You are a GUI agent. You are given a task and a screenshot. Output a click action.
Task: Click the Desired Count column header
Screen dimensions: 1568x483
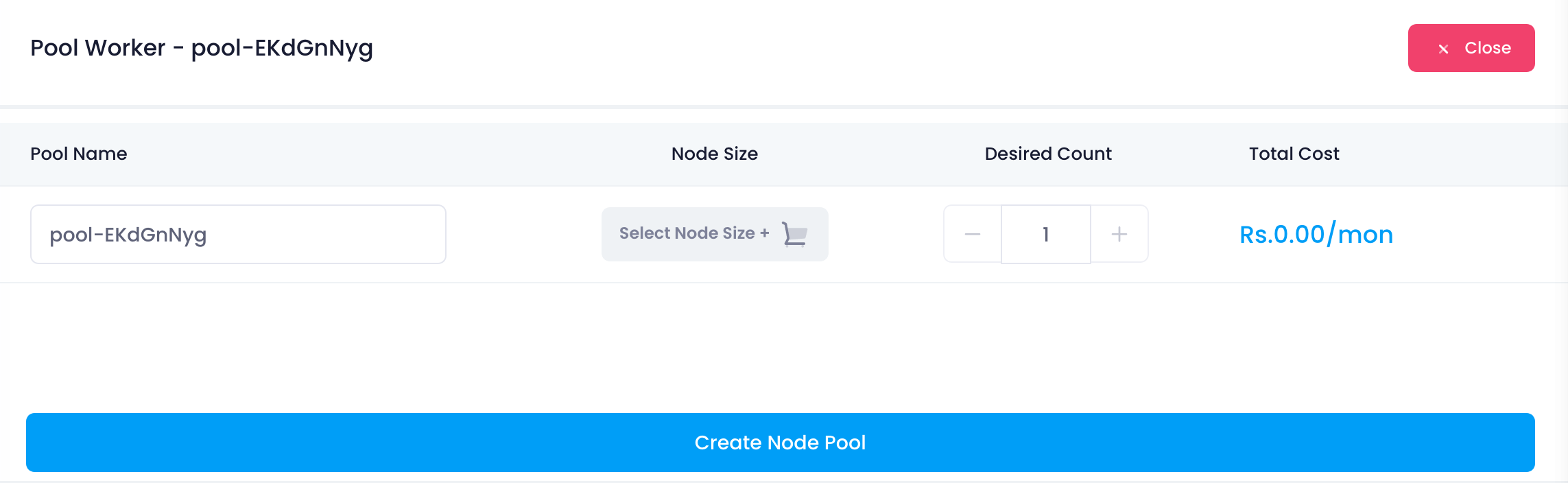click(x=1048, y=154)
